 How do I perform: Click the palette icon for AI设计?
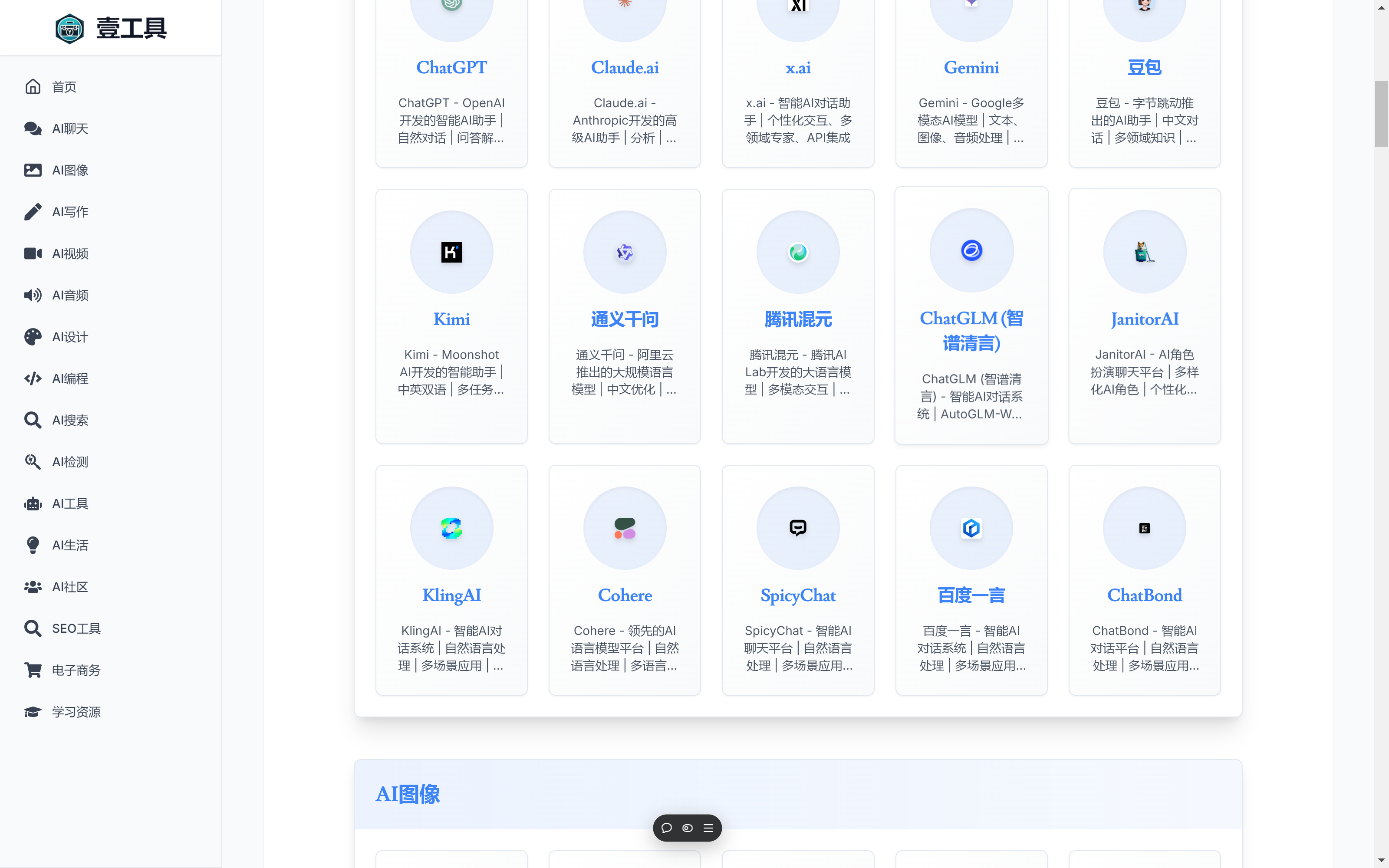pyautogui.click(x=33, y=337)
